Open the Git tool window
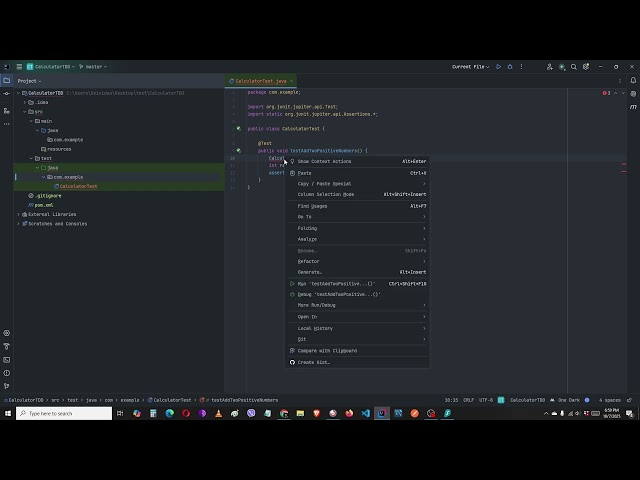The image size is (640, 480). click(x=7, y=386)
